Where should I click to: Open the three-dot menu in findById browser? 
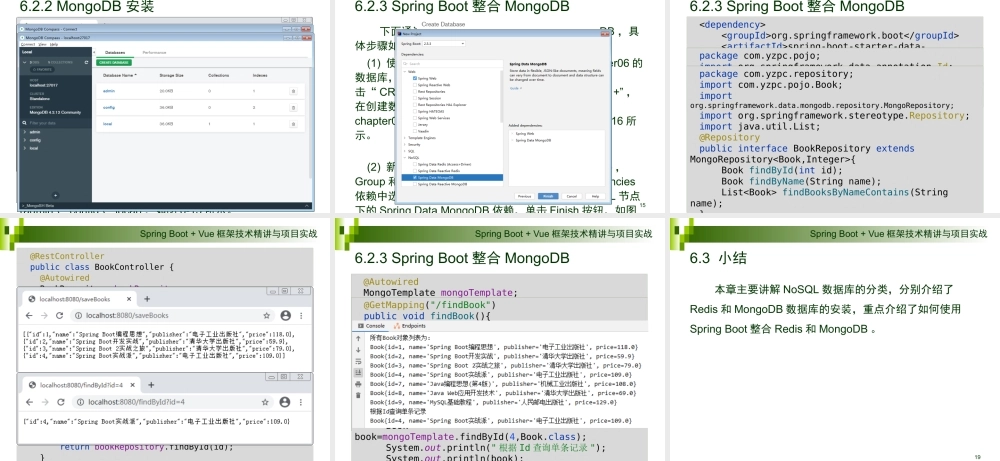tap(301, 402)
